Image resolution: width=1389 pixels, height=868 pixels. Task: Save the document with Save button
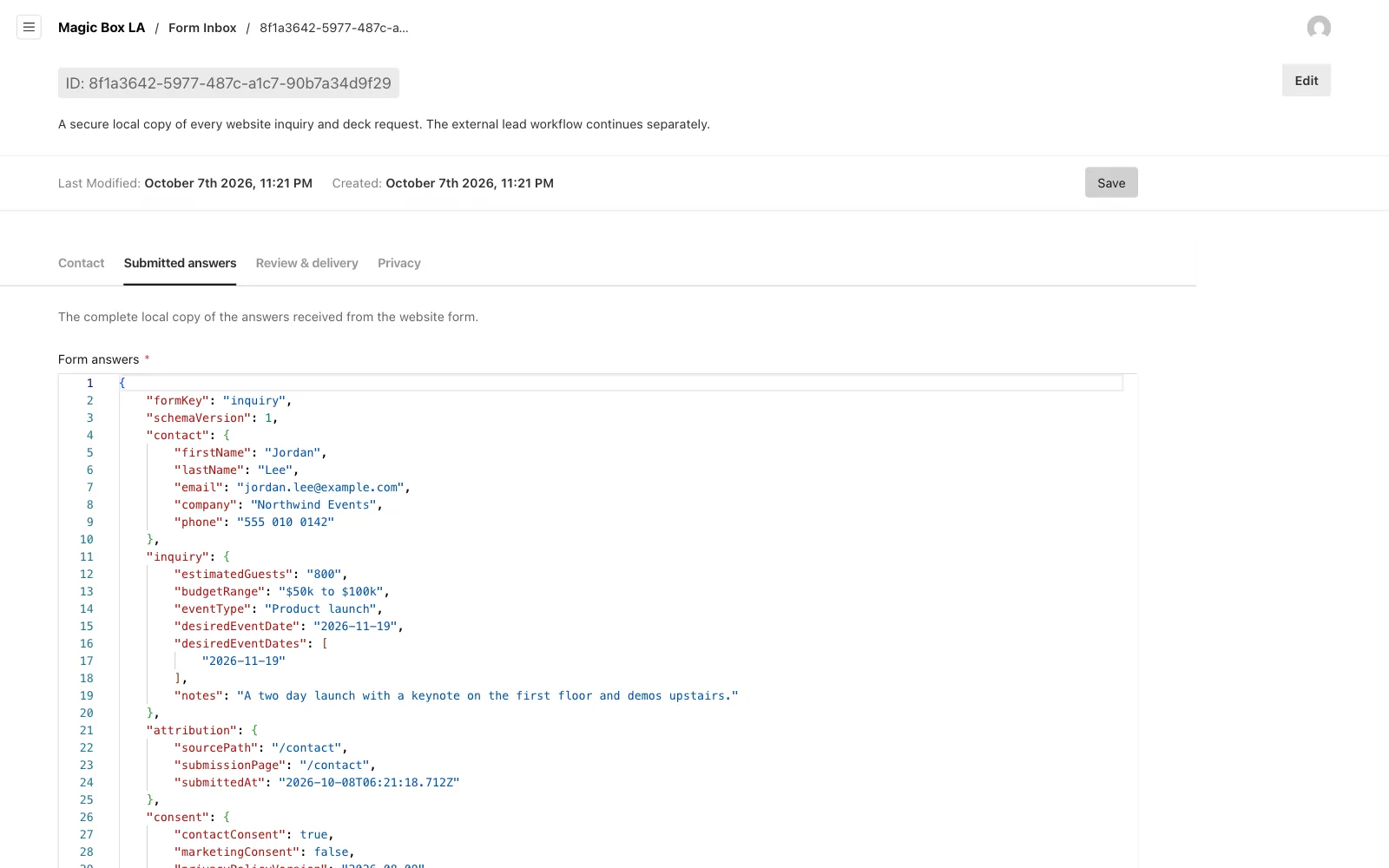pyautogui.click(x=1111, y=183)
